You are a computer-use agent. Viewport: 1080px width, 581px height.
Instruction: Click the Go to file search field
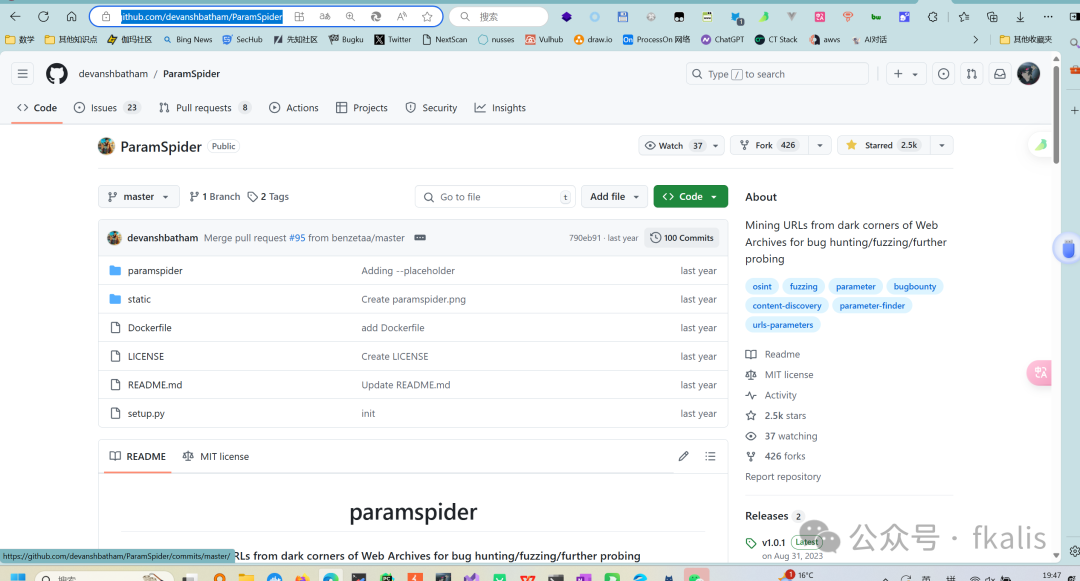(x=495, y=197)
